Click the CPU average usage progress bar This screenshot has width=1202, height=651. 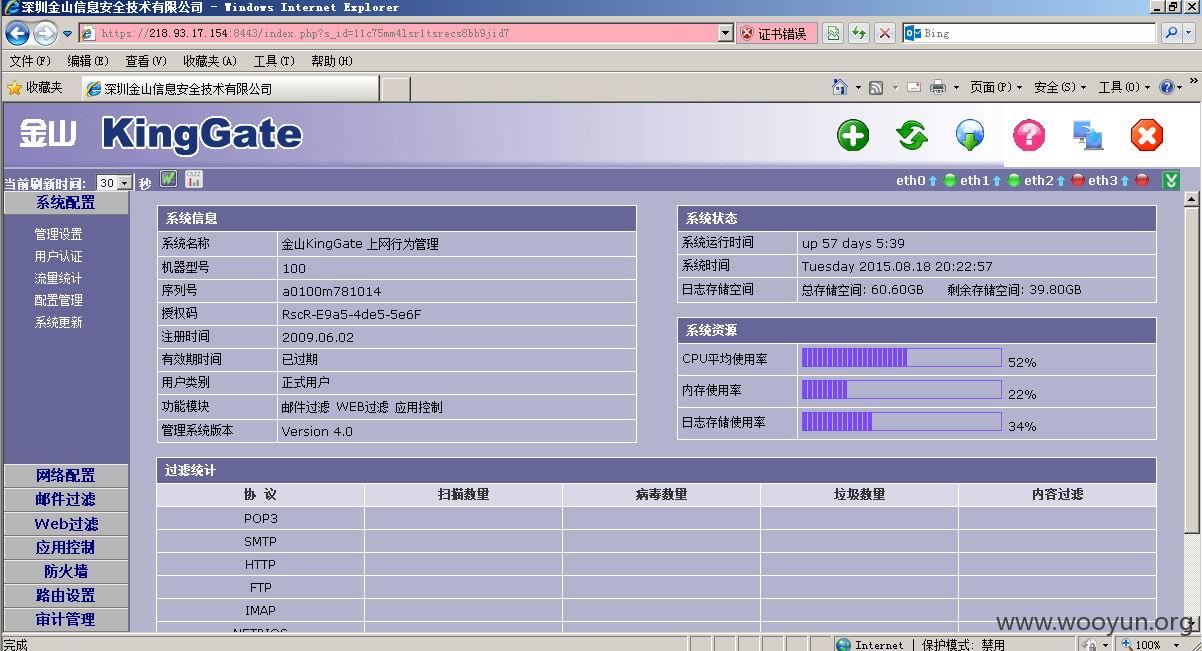[901, 358]
